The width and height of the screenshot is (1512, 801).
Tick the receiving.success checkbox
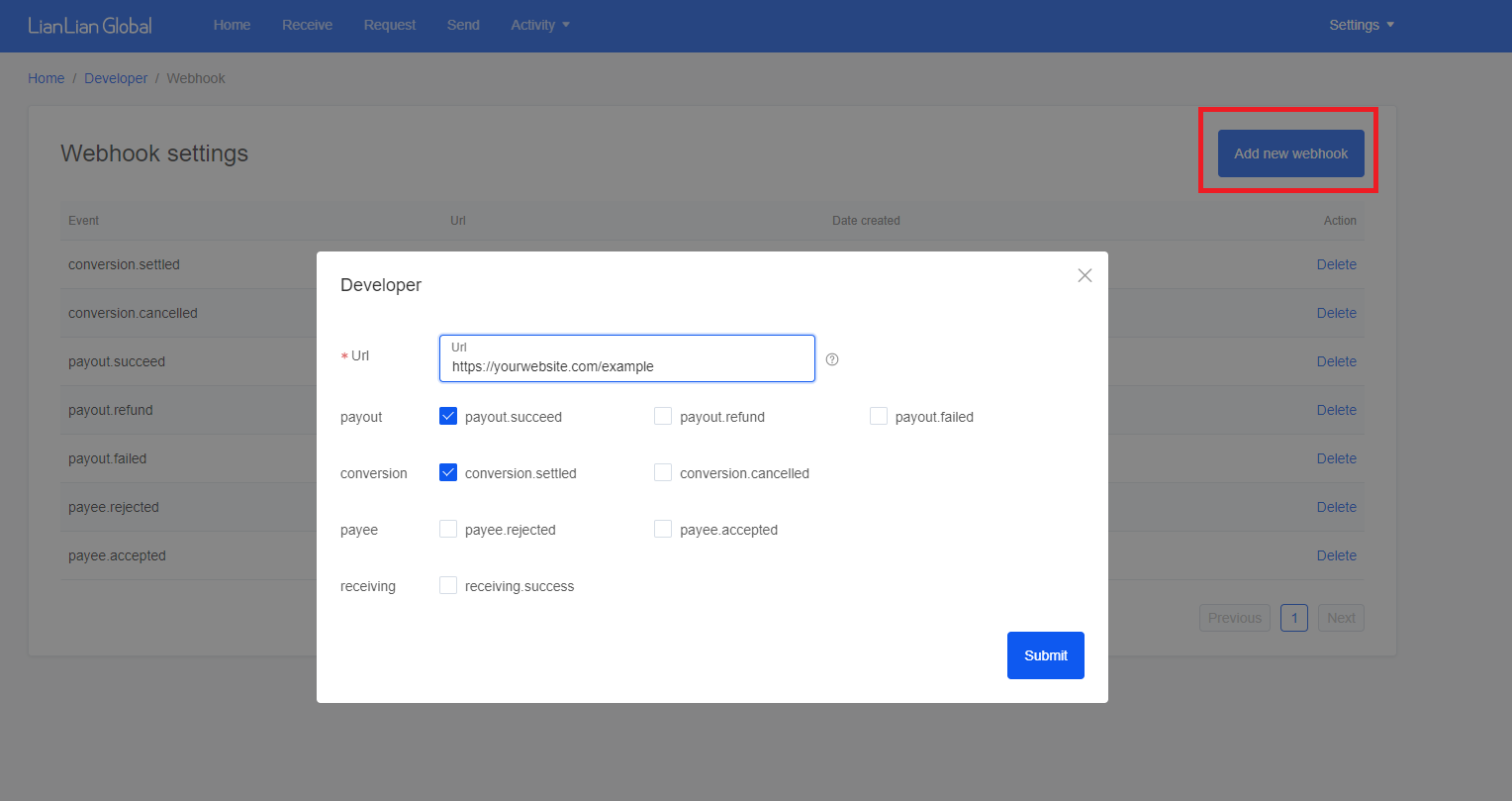pyautogui.click(x=448, y=586)
